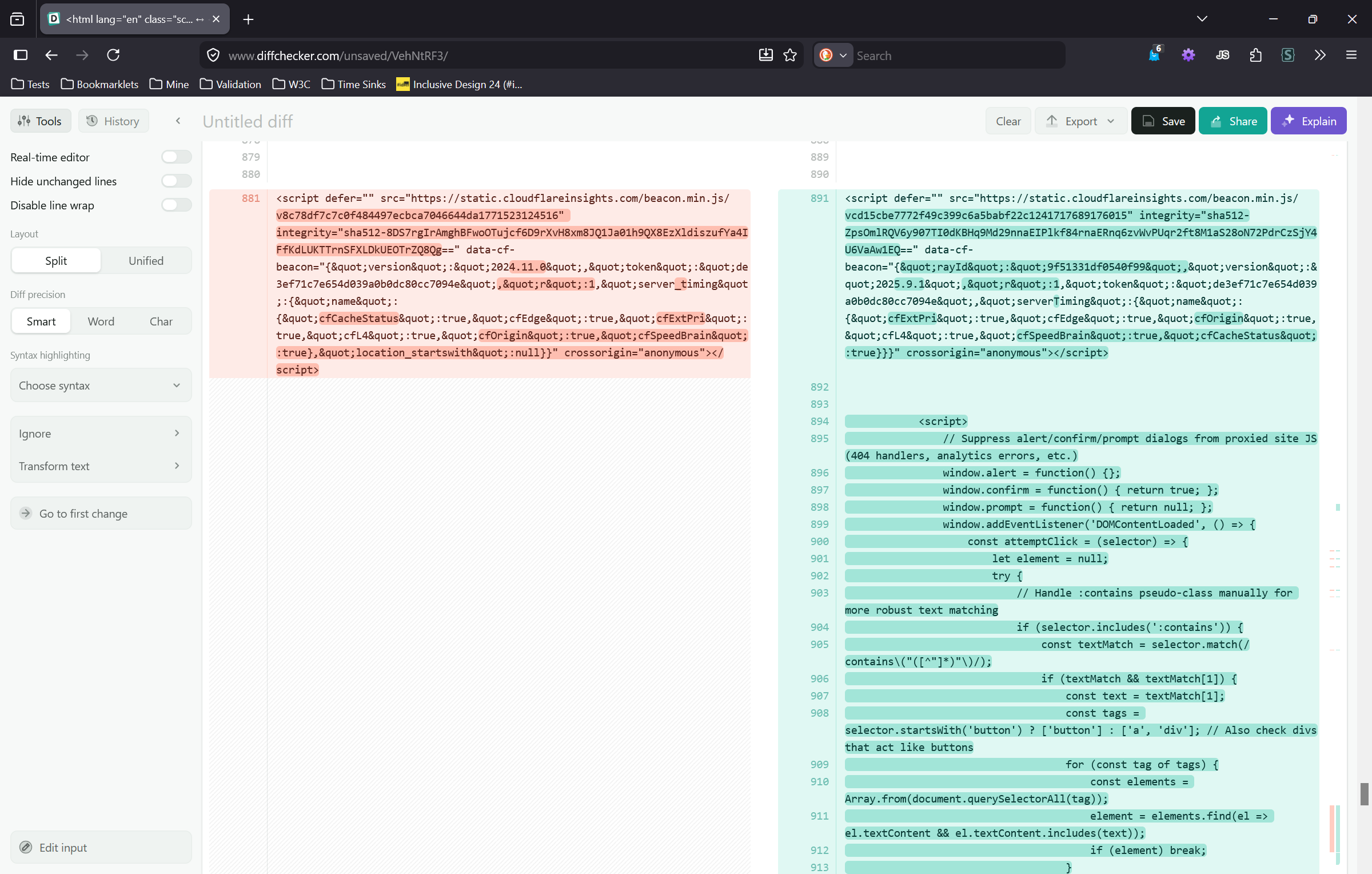
Task: Close the Diffchecker browser tab
Action: 216,19
